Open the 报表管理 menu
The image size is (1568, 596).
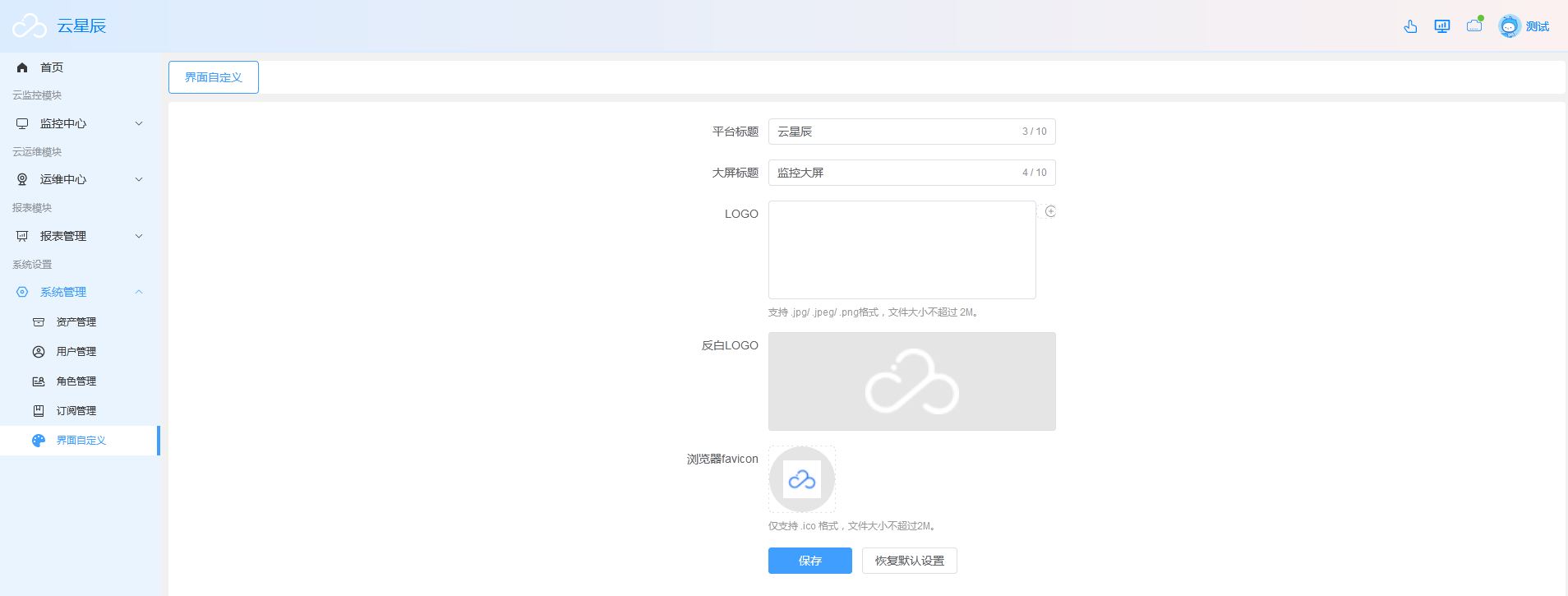(80, 236)
